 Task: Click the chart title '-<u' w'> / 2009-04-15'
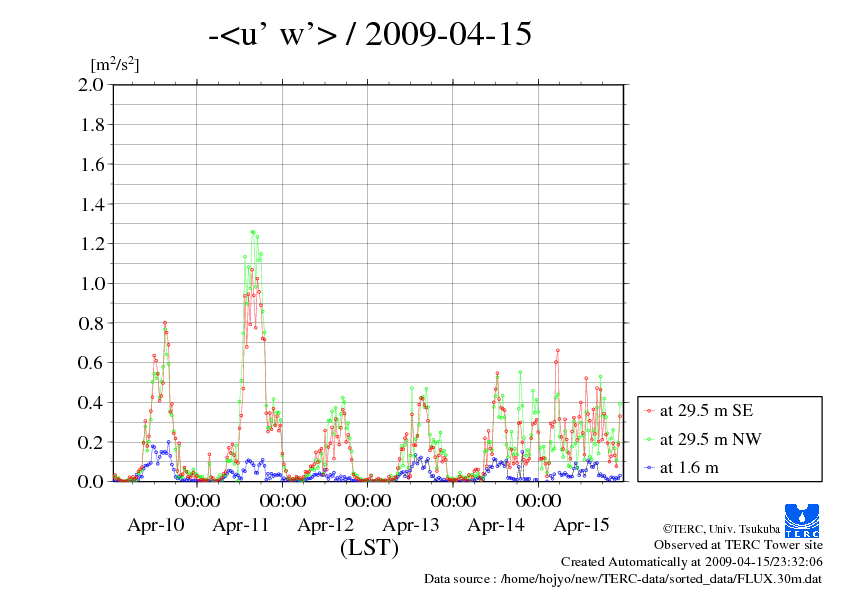coord(370,33)
